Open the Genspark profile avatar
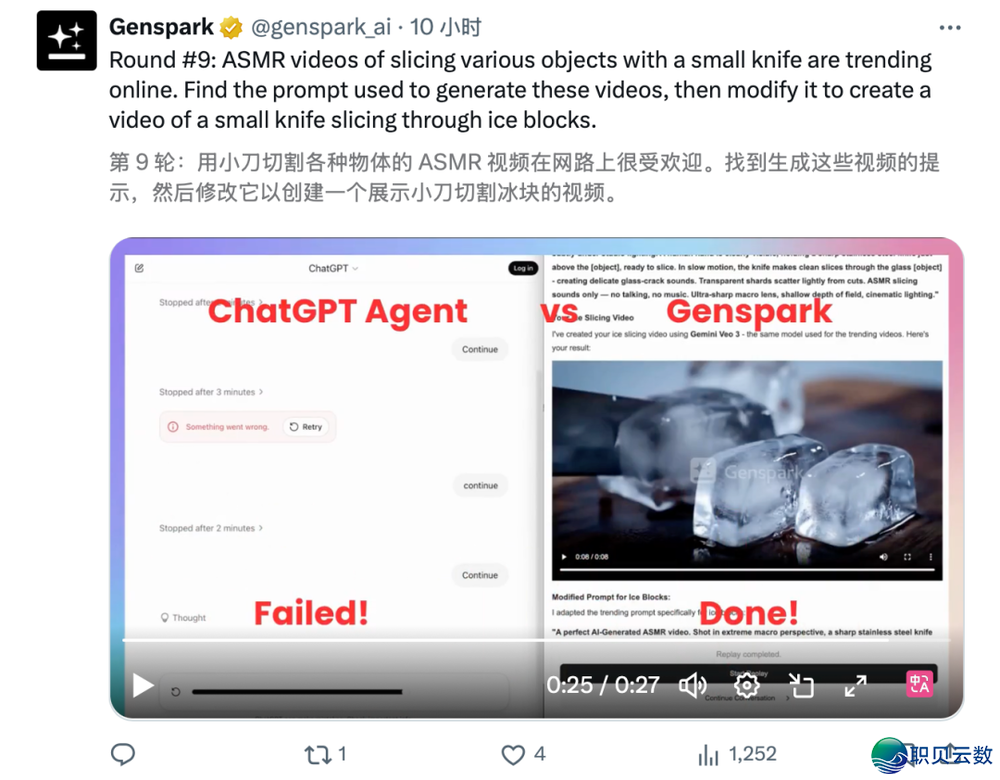This screenshot has height=780, width=1000. (67, 41)
